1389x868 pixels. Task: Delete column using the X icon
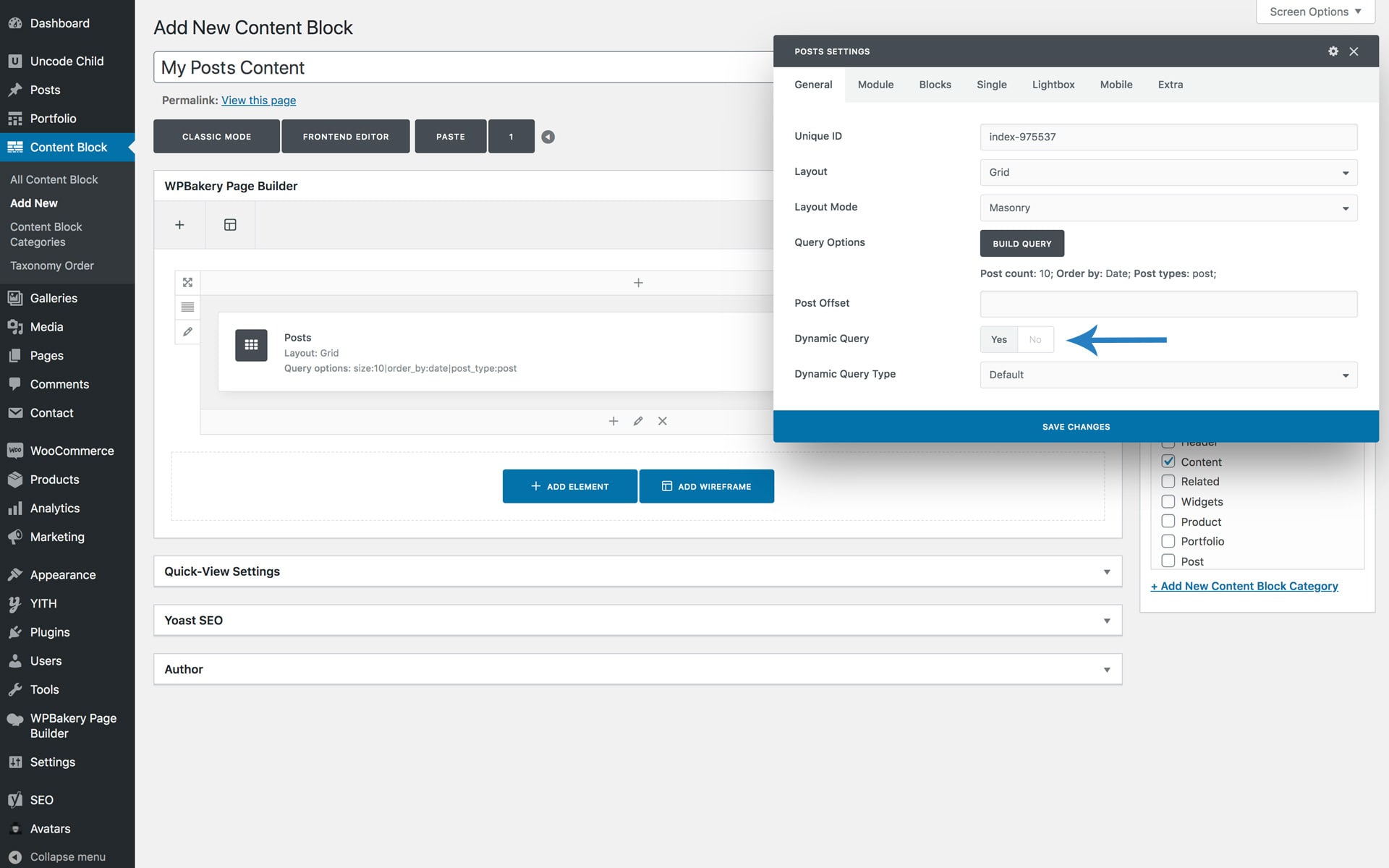pos(662,421)
